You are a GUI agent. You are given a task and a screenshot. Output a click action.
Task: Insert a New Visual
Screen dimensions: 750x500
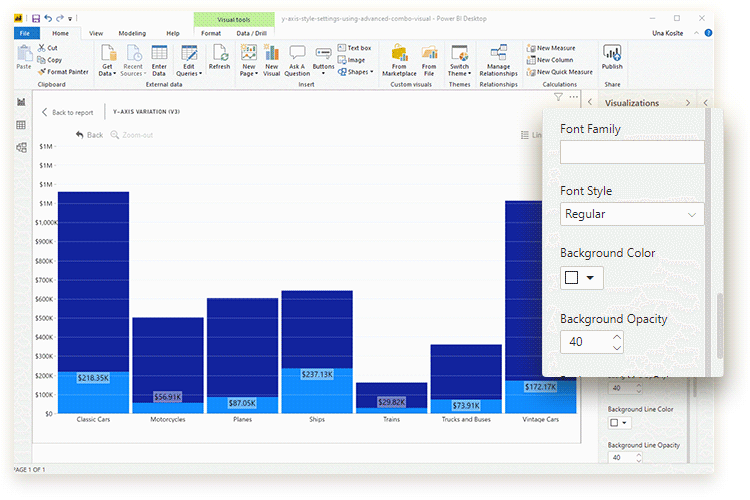(x=271, y=60)
